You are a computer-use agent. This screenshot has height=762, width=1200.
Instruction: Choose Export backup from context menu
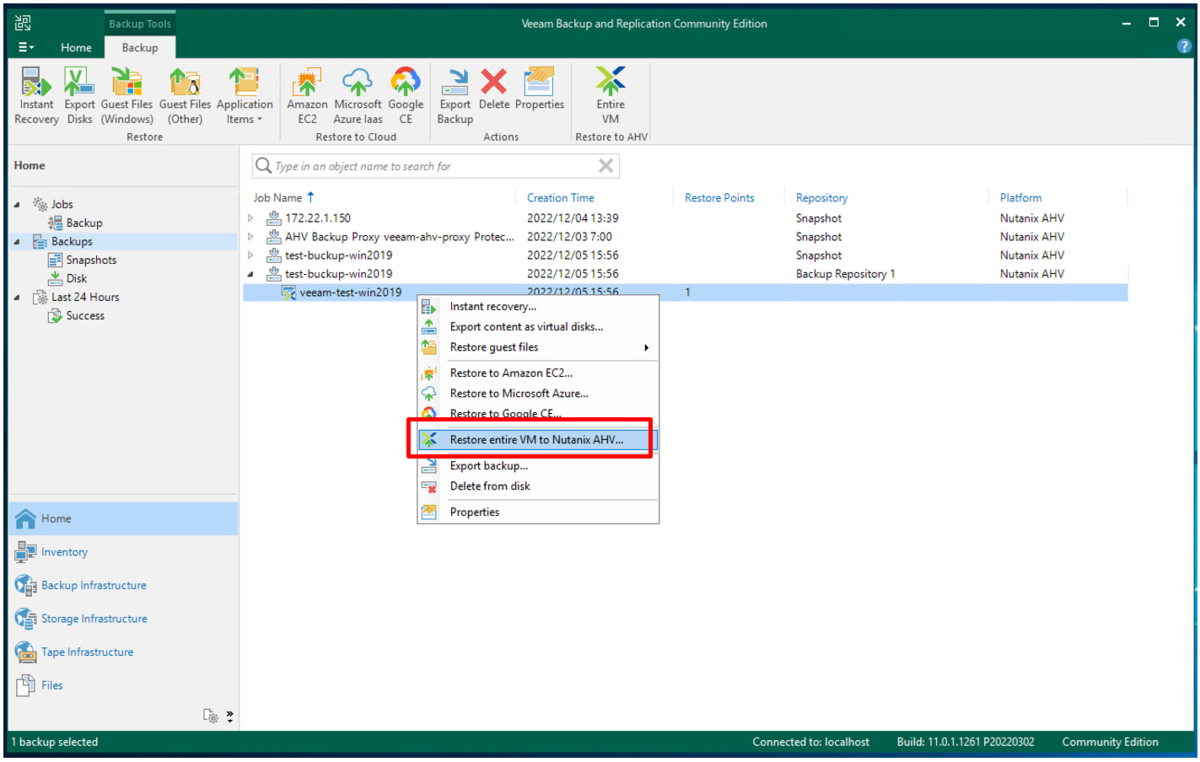coord(538,466)
